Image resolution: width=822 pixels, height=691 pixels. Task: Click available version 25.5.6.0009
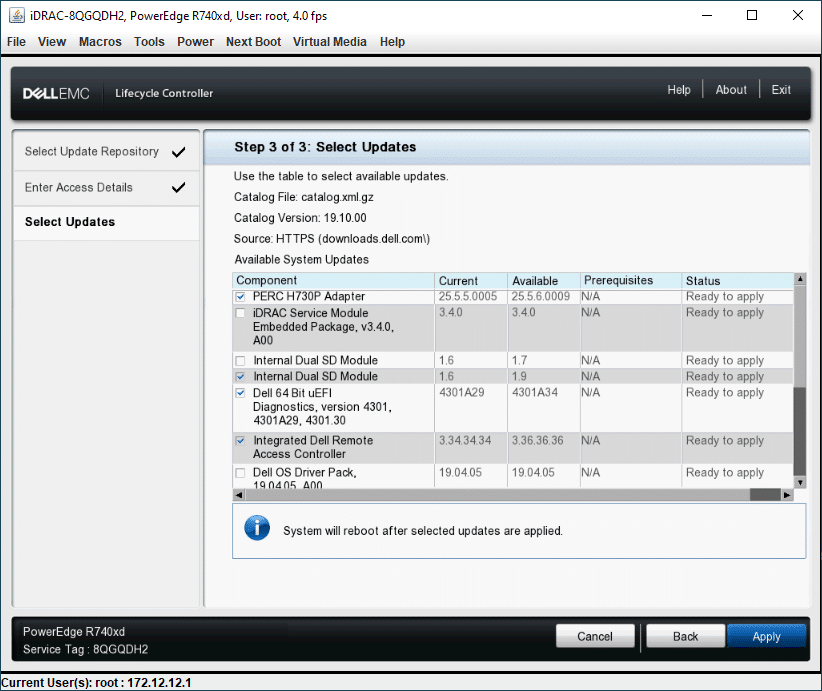(x=540, y=296)
